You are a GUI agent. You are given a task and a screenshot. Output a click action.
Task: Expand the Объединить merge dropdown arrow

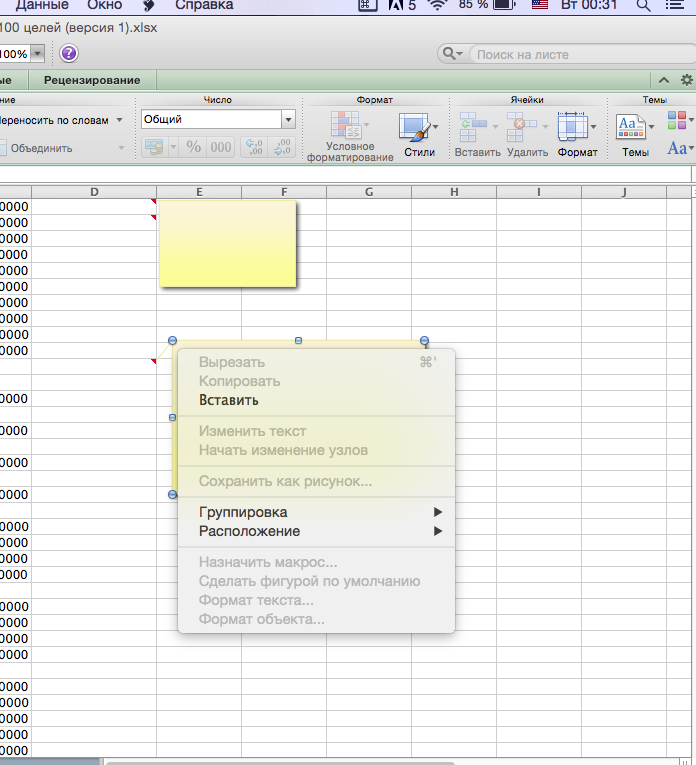coord(121,148)
